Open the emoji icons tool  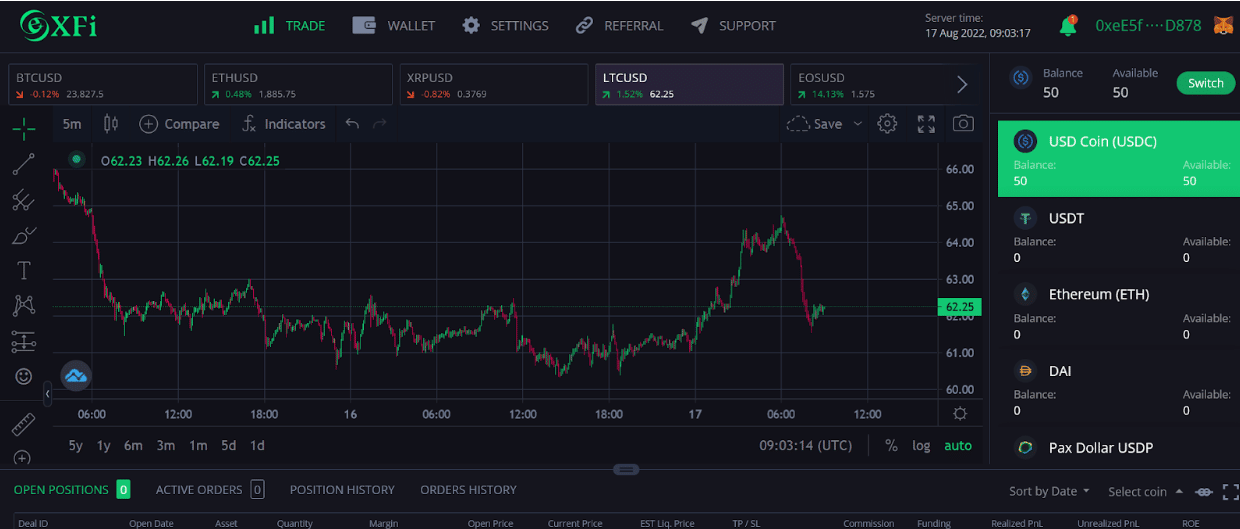(x=24, y=377)
